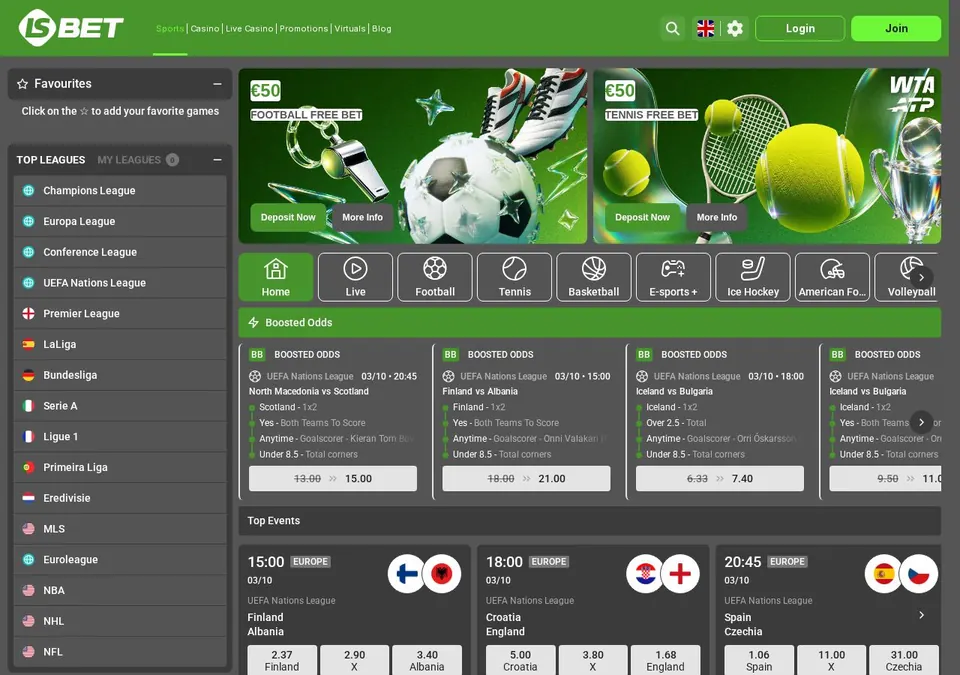Open the Sports nav item

(x=170, y=29)
